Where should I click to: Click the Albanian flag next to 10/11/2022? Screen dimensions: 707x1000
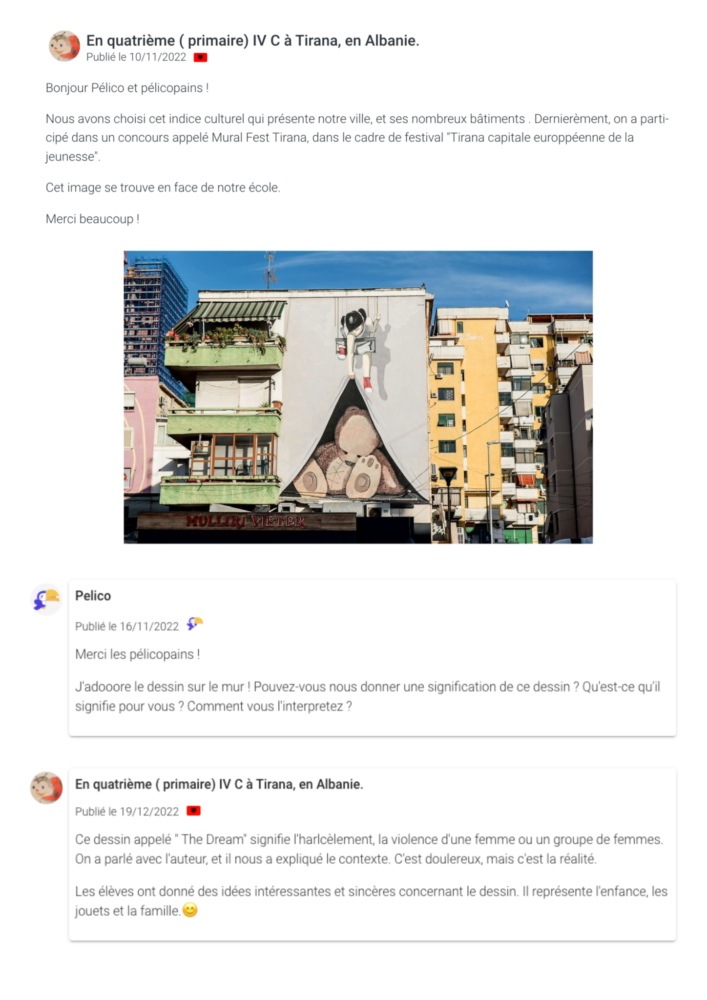tap(200, 57)
